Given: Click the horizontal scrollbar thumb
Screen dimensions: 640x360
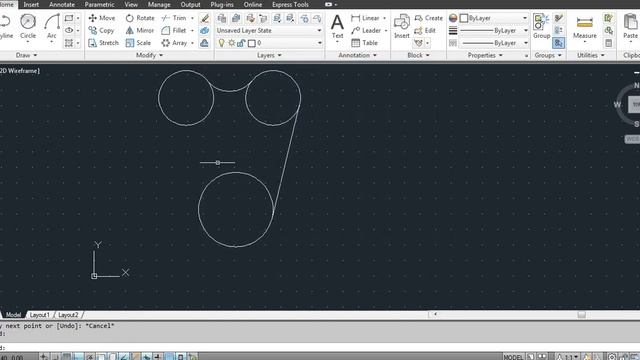Looking at the screenshot, I should pos(582,314).
